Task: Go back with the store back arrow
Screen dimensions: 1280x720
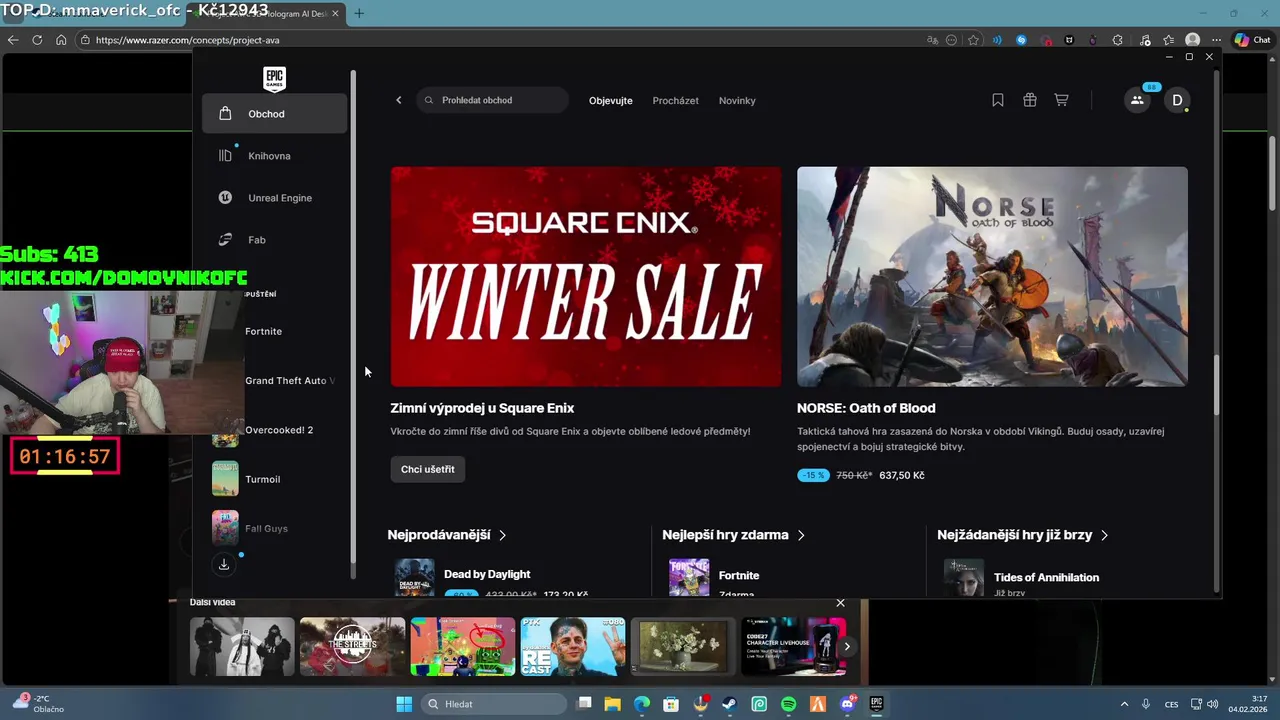Action: [x=398, y=100]
